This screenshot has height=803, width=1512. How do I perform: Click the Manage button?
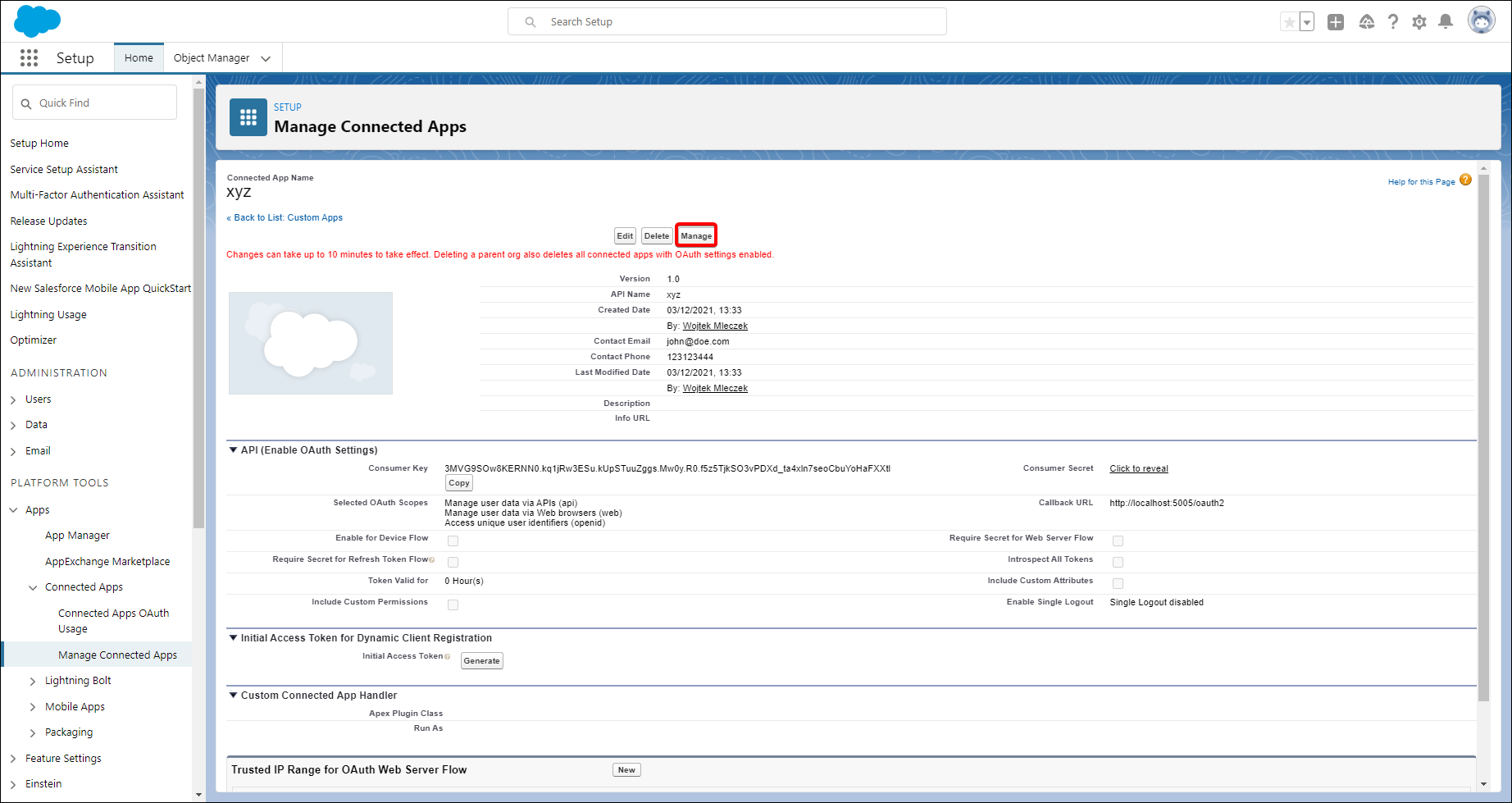pyautogui.click(x=696, y=236)
